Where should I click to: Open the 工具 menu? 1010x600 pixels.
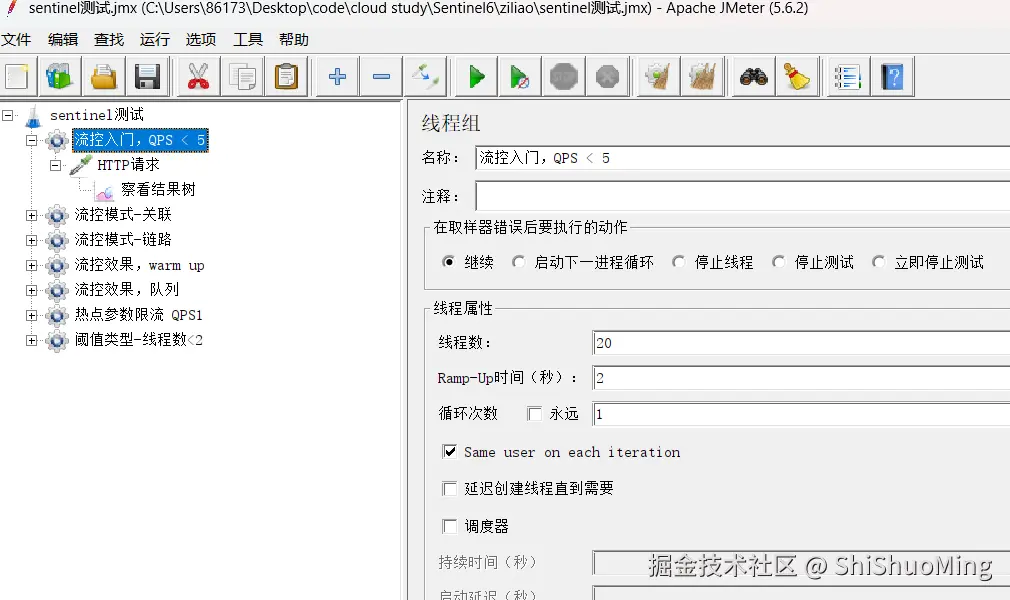(248, 40)
